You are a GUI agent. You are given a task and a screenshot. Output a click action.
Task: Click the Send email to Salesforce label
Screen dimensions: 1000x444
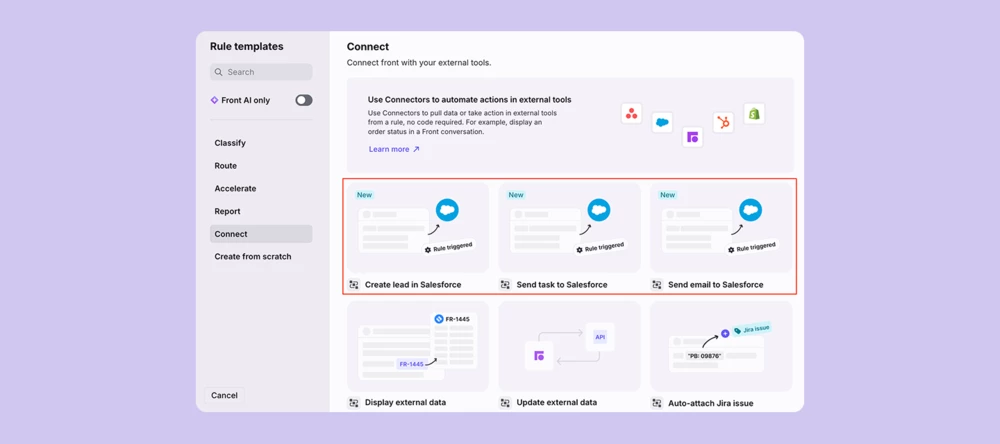click(x=716, y=285)
